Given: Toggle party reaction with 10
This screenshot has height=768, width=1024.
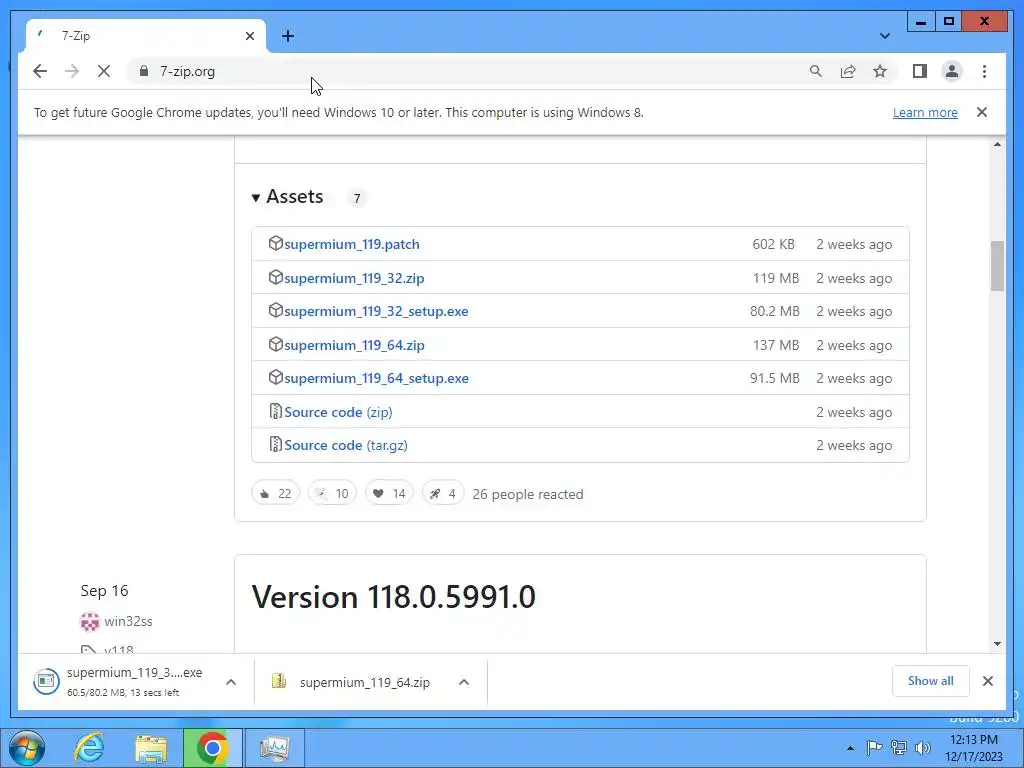Looking at the screenshot, I should click(332, 493).
